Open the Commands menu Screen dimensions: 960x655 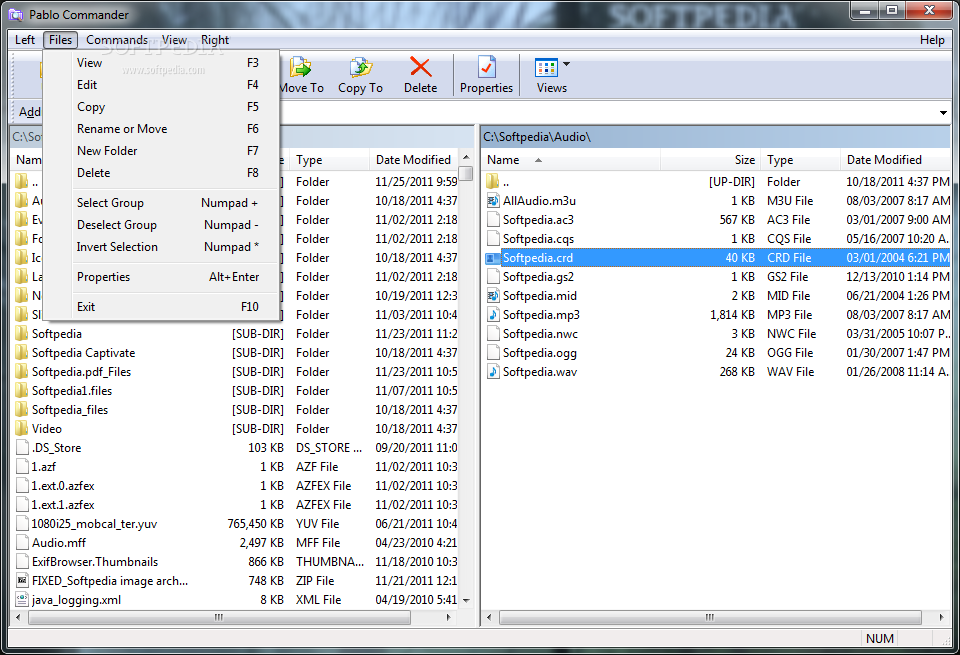tap(117, 40)
